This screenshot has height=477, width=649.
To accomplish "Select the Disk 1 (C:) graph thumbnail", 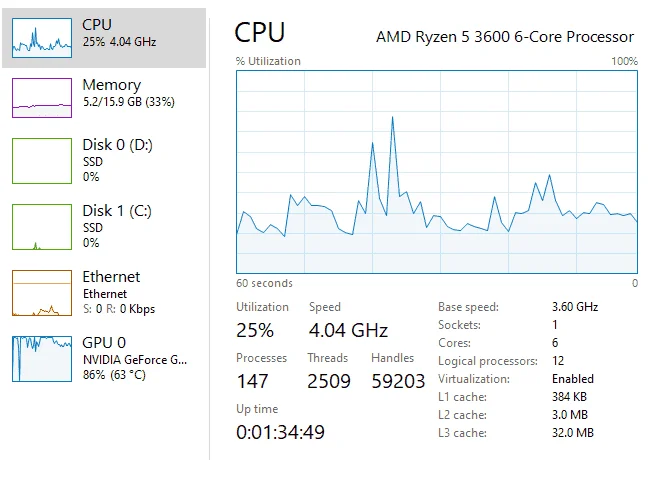I will pyautogui.click(x=42, y=227).
